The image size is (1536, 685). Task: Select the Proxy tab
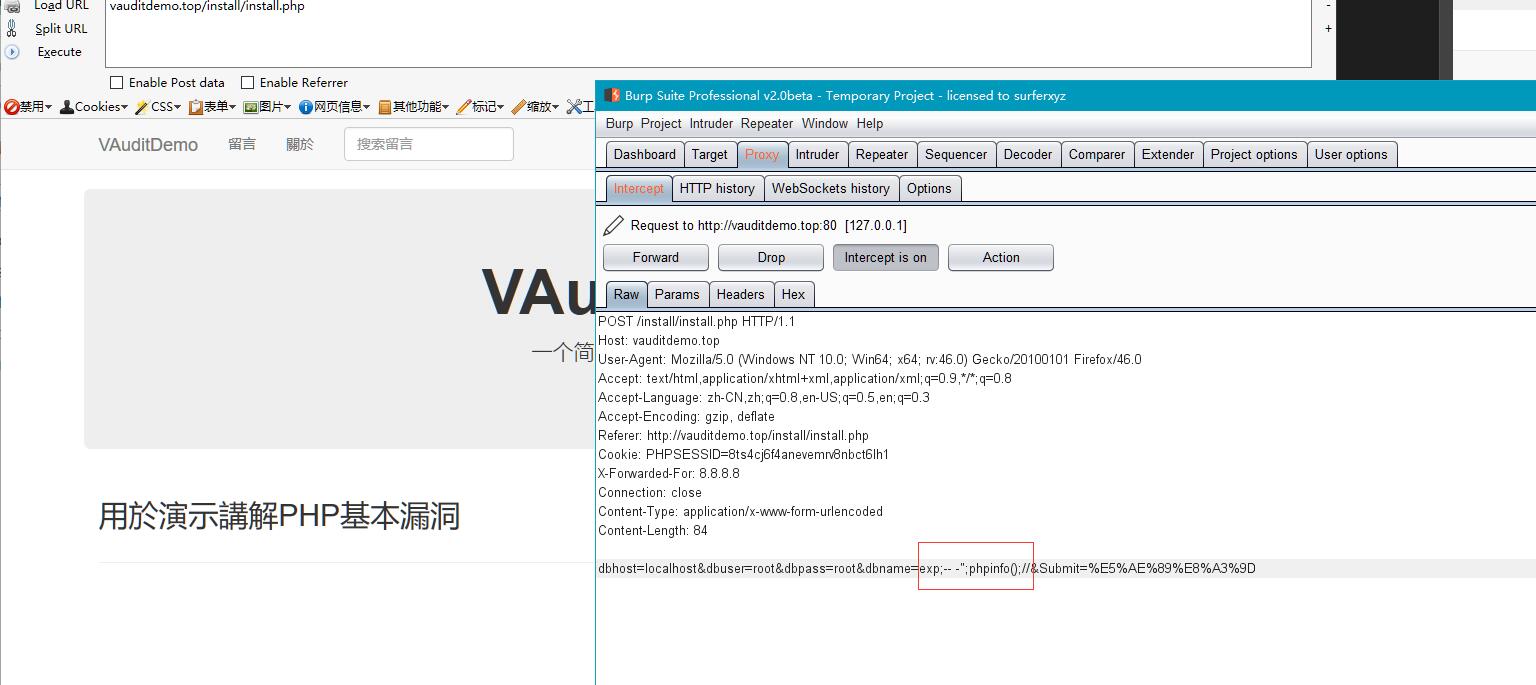point(762,155)
